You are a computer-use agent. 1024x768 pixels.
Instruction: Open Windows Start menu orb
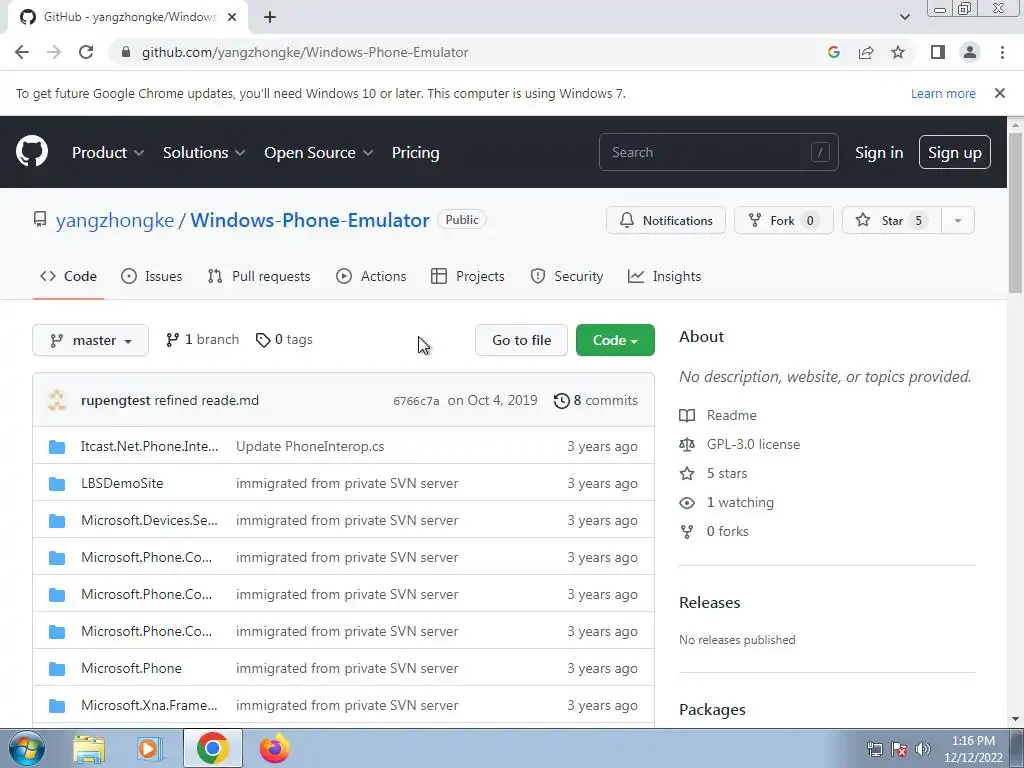tap(27, 748)
